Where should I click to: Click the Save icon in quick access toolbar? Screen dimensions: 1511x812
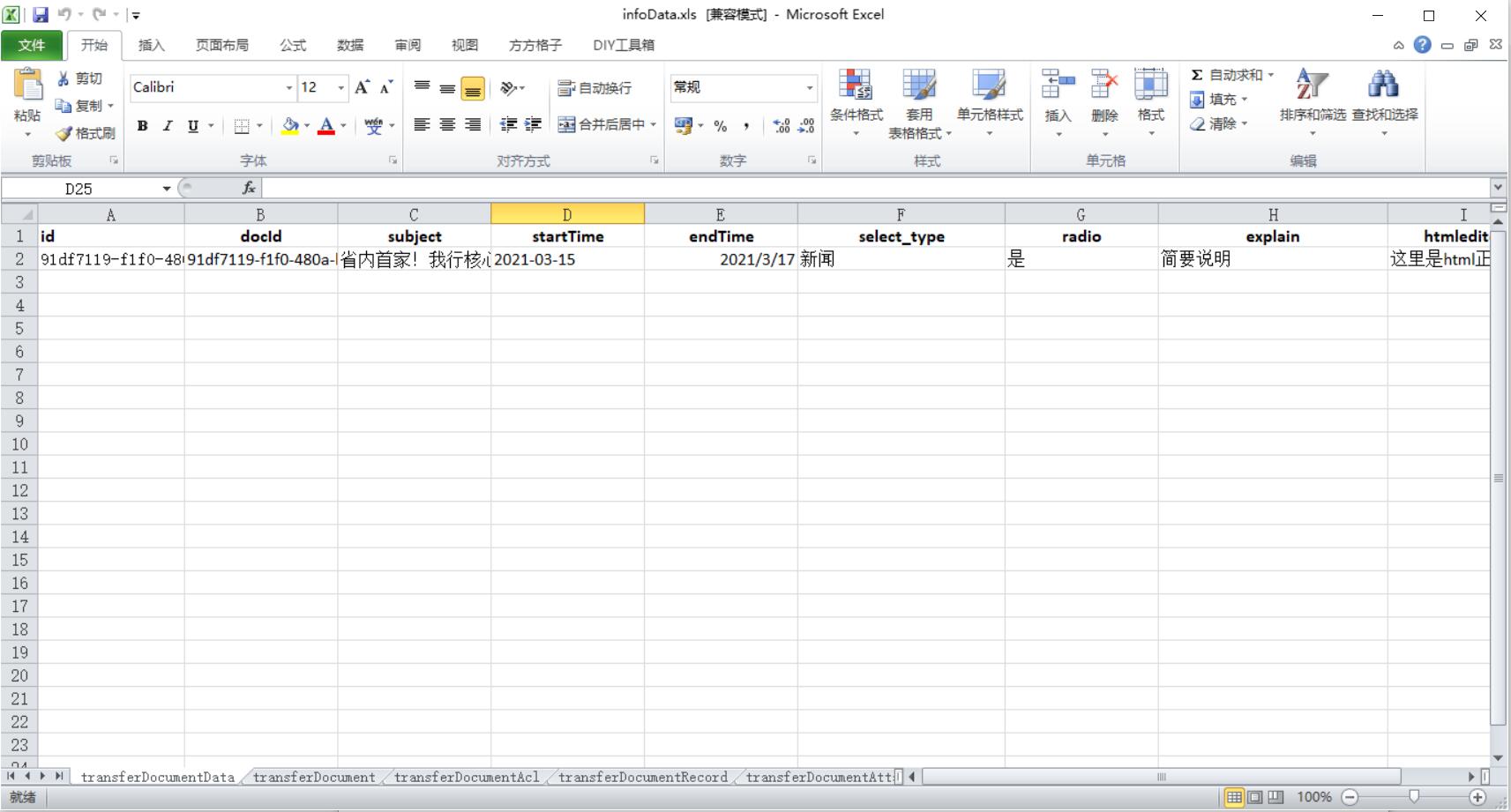click(x=41, y=15)
